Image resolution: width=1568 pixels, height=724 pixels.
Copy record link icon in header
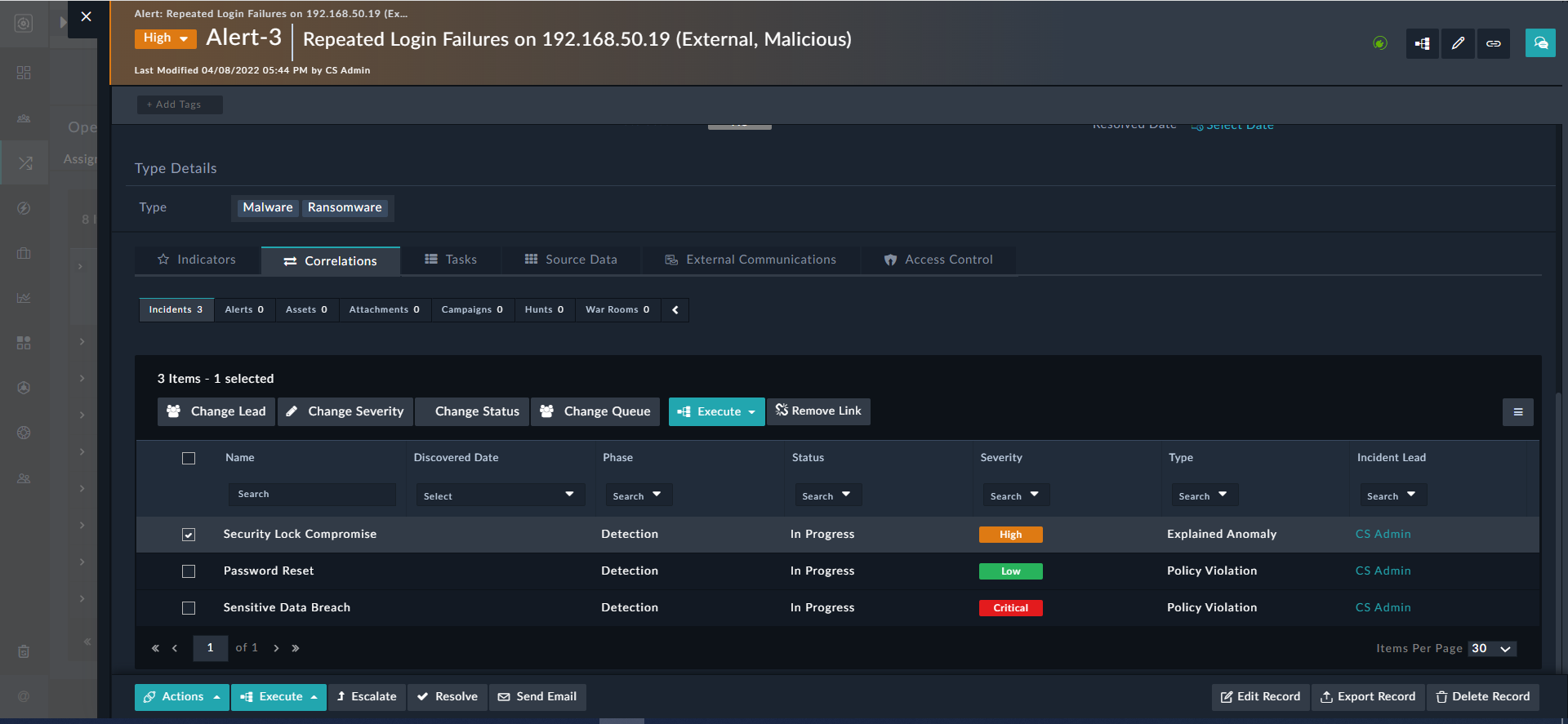click(1493, 44)
